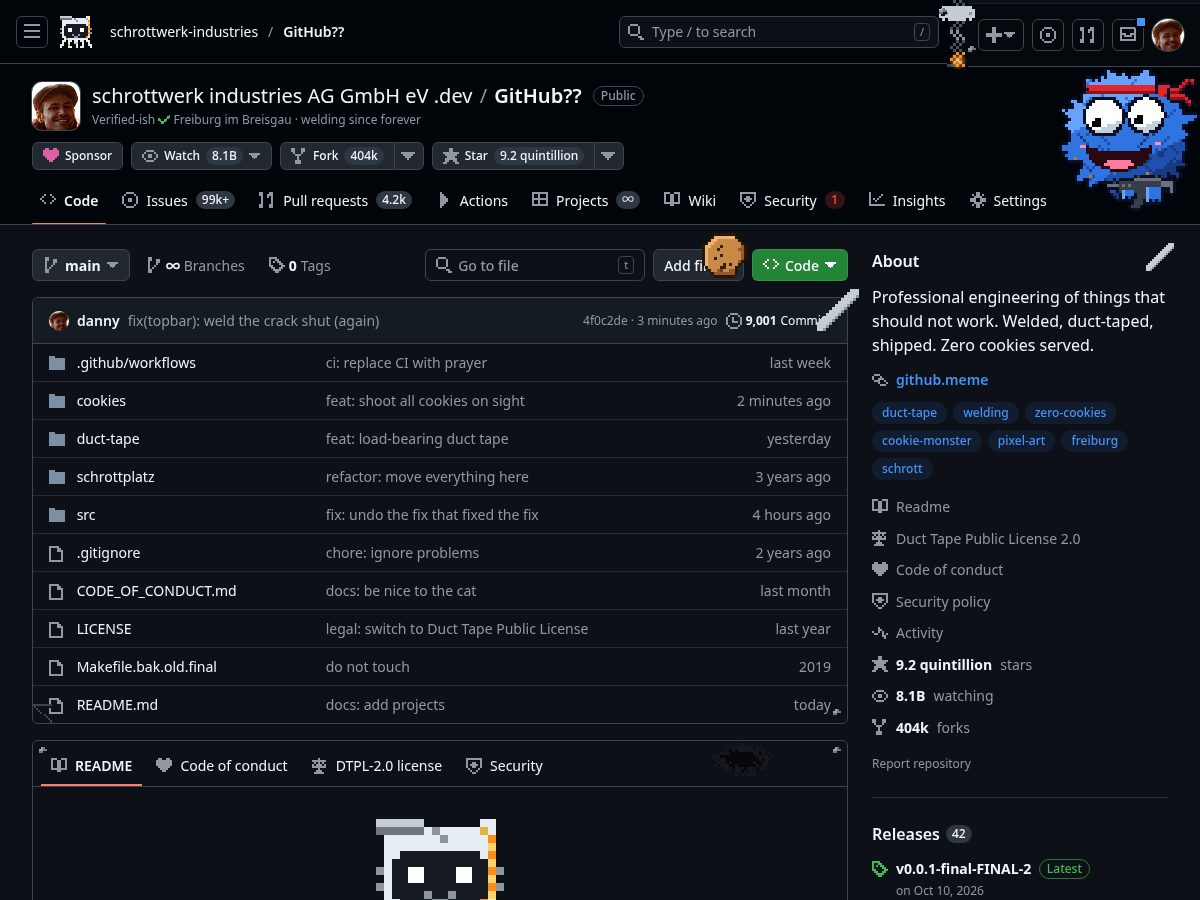Image resolution: width=1200 pixels, height=900 pixels.
Task: Open Security policy in About sidebar
Action: [931, 601]
